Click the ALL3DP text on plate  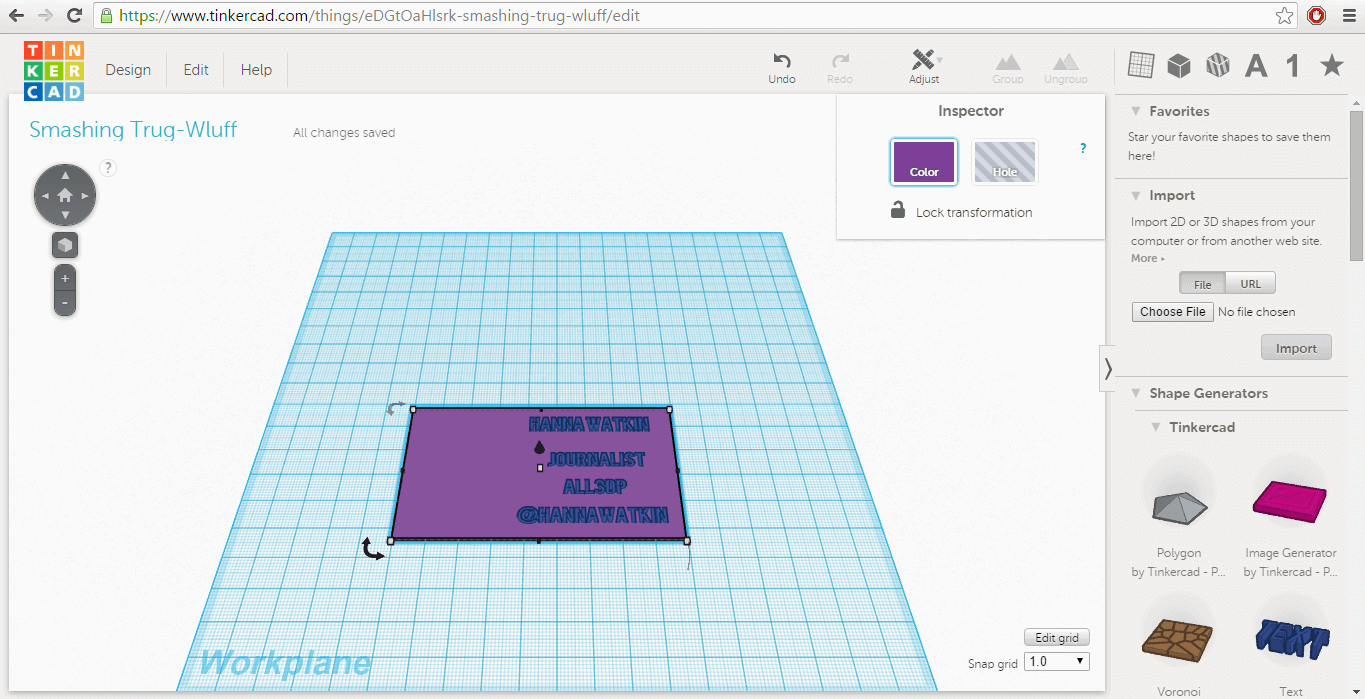(595, 487)
